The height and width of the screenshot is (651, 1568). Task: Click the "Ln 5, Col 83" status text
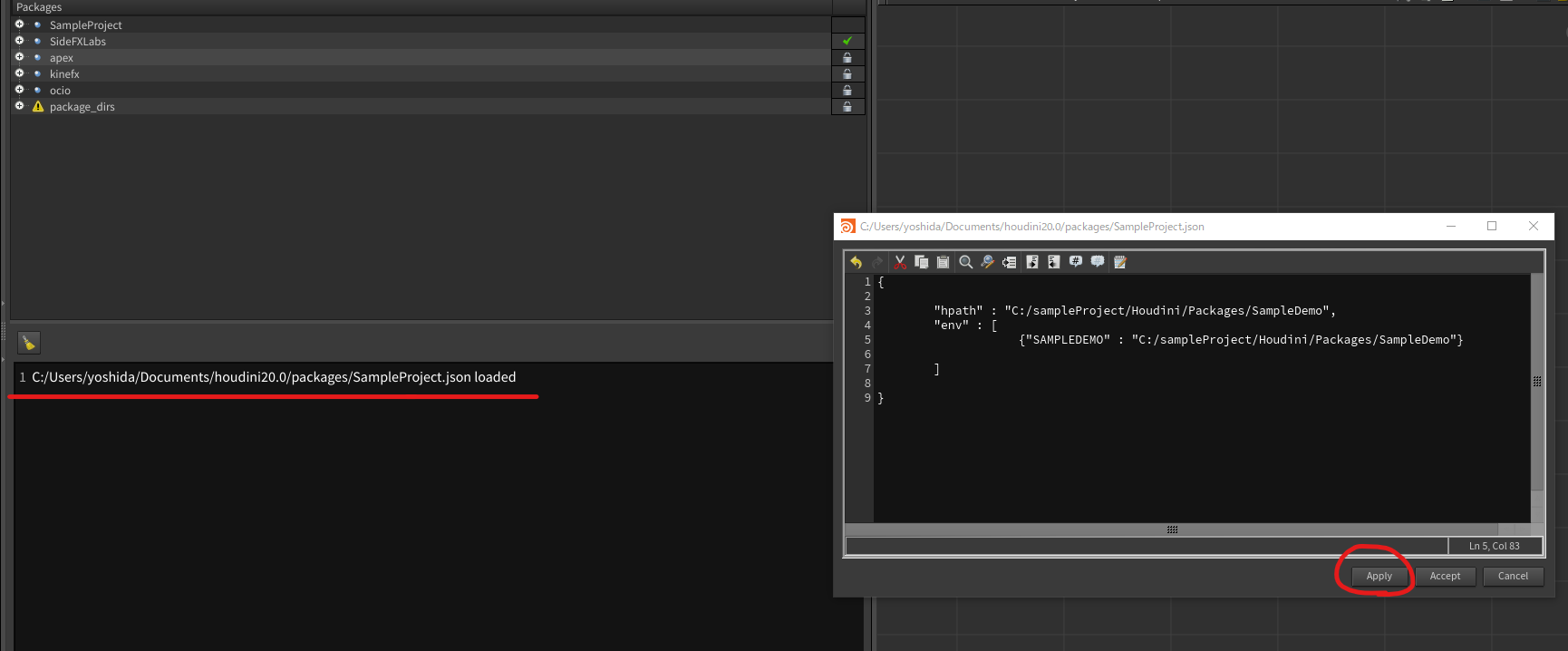(1494, 546)
